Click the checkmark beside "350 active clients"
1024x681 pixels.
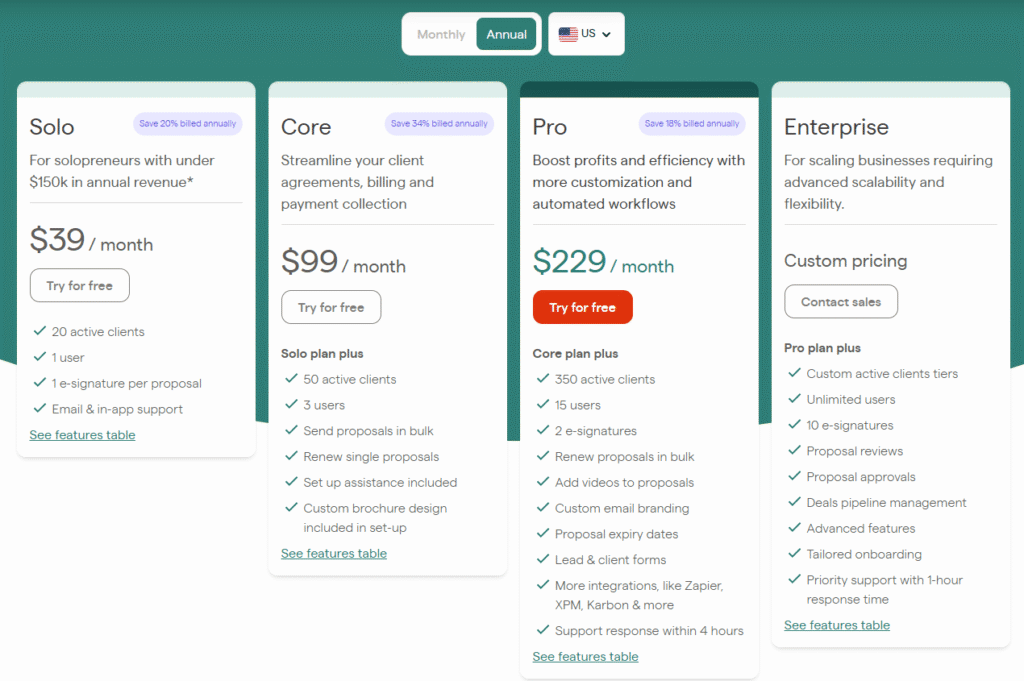(543, 379)
